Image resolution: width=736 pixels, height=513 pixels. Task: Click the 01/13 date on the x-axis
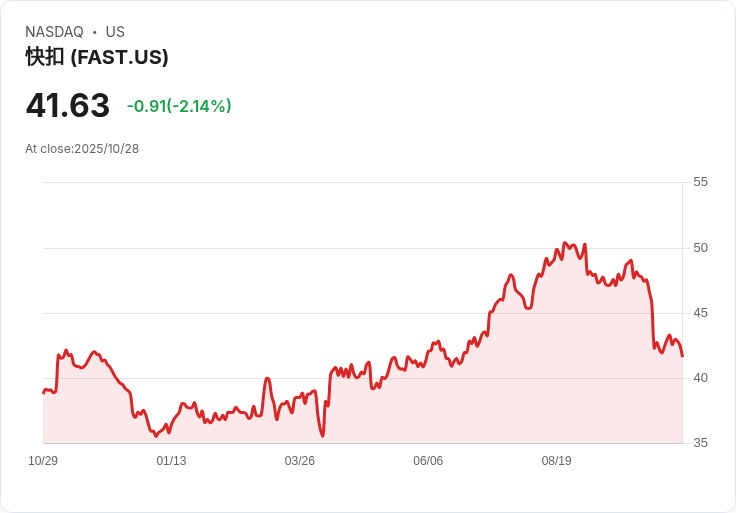[x=171, y=461]
